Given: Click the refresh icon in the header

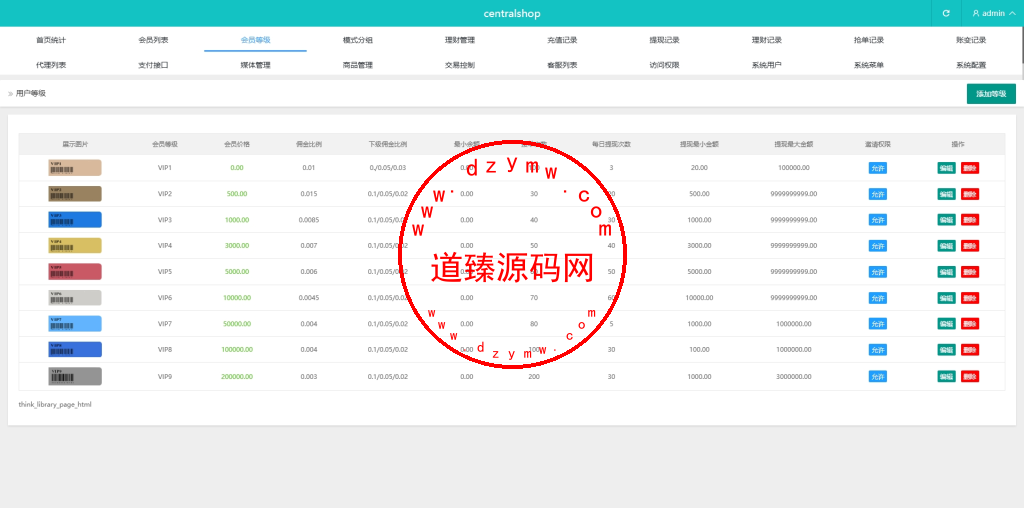Looking at the screenshot, I should pyautogui.click(x=946, y=13).
